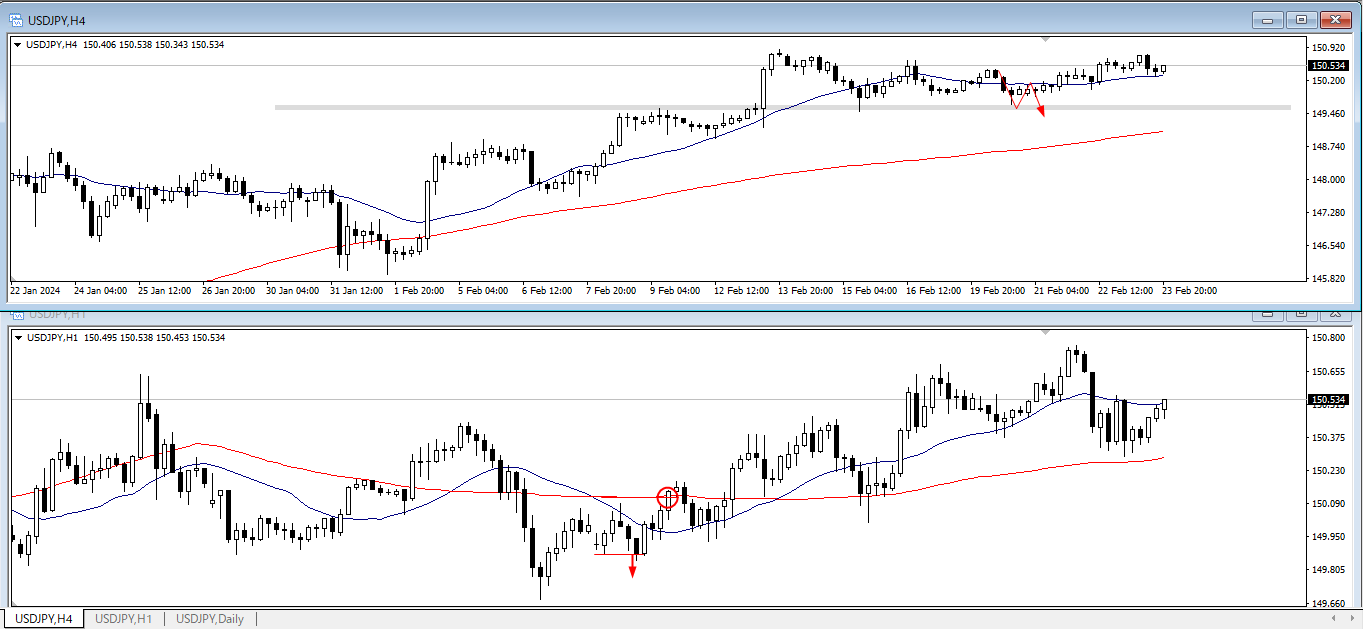Expand the USDJPY,H1 chart header arrow
1363x630 pixels.
(18, 338)
